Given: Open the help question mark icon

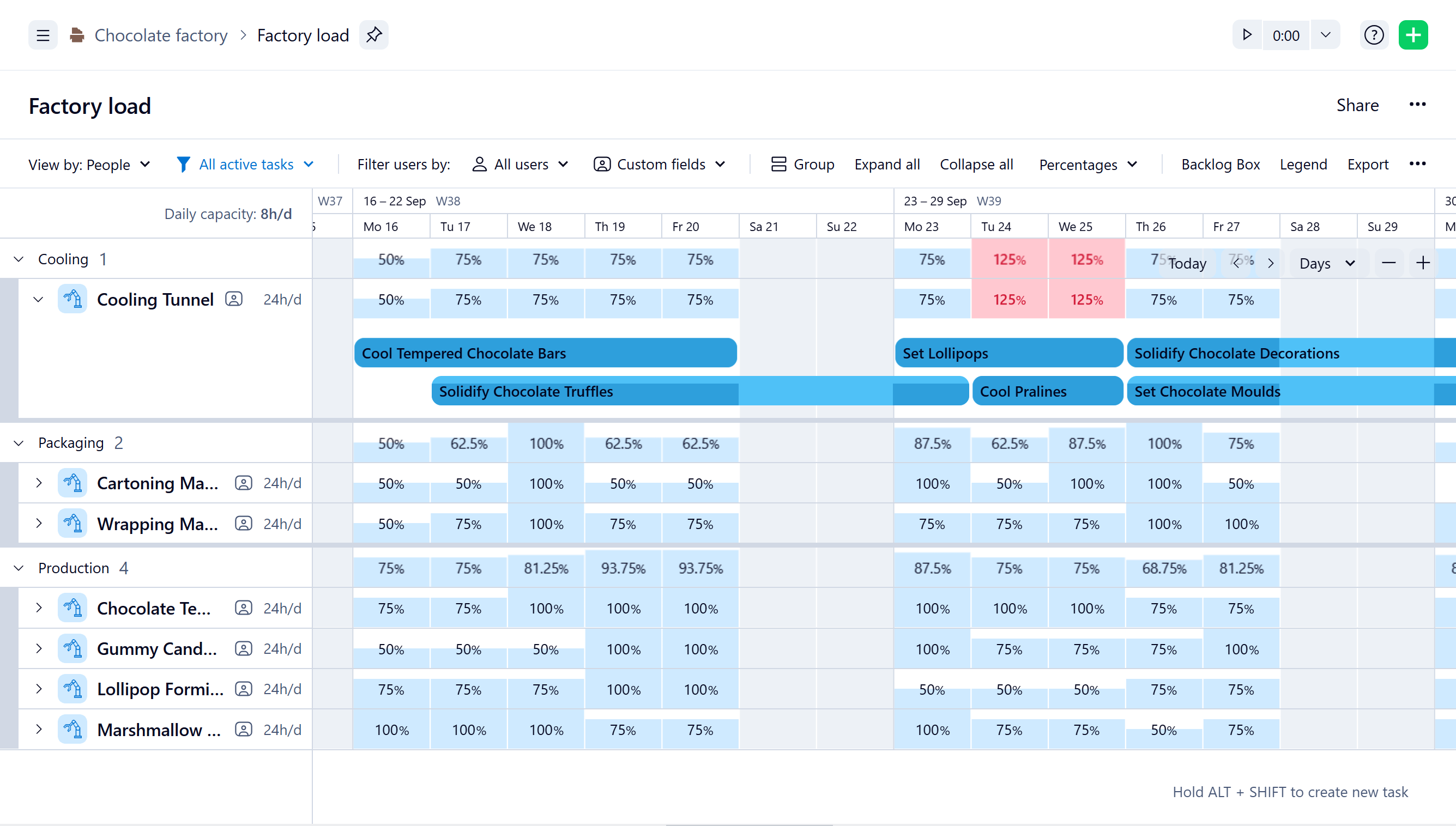Looking at the screenshot, I should tap(1374, 35).
